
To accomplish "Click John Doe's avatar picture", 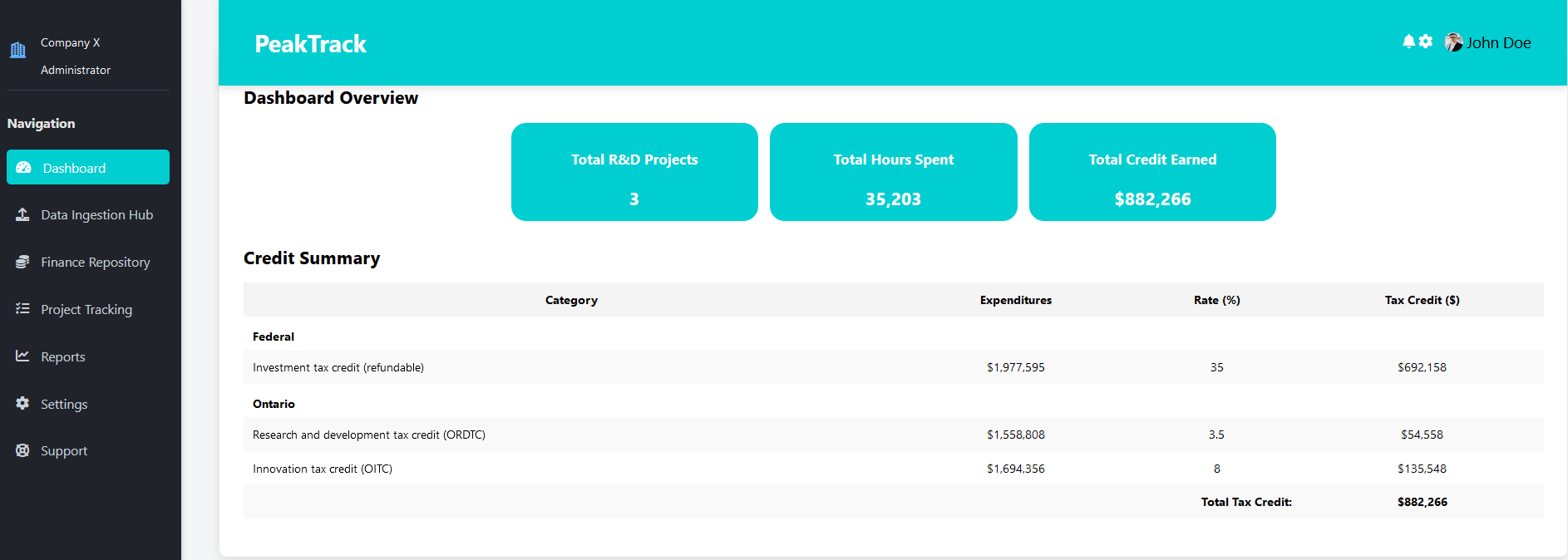I will [x=1453, y=42].
